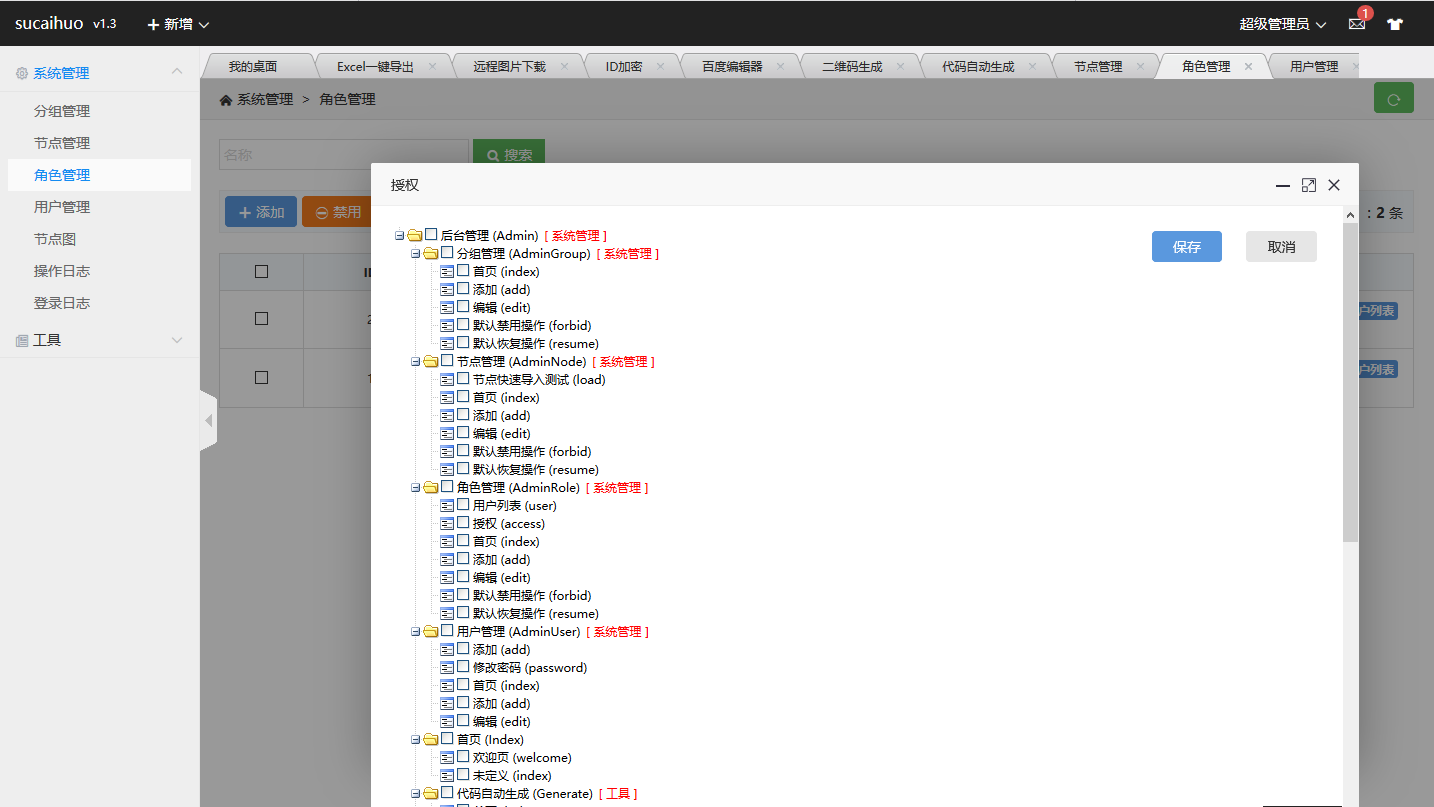Collapse the 角色管理 (AdminRole) node
This screenshot has height=807, width=1434.
pyautogui.click(x=415, y=487)
